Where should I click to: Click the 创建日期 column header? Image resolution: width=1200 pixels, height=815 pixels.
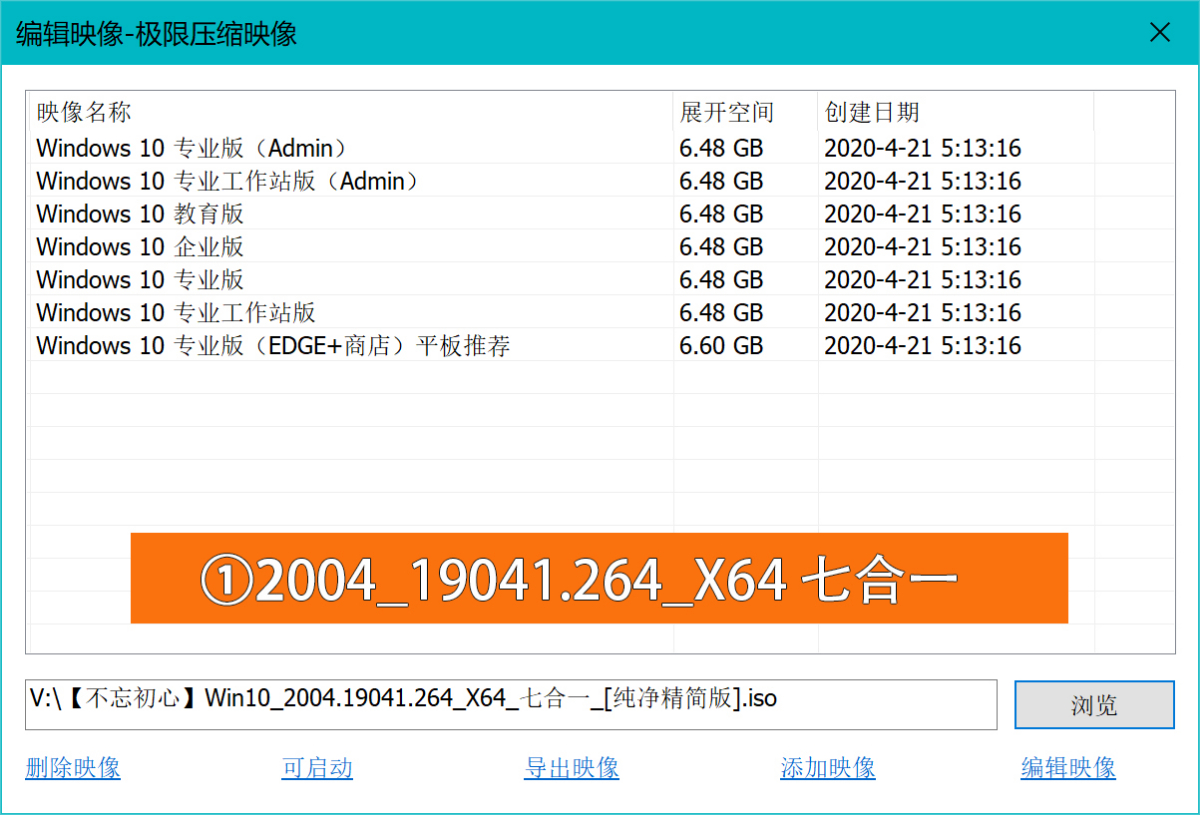click(871, 112)
